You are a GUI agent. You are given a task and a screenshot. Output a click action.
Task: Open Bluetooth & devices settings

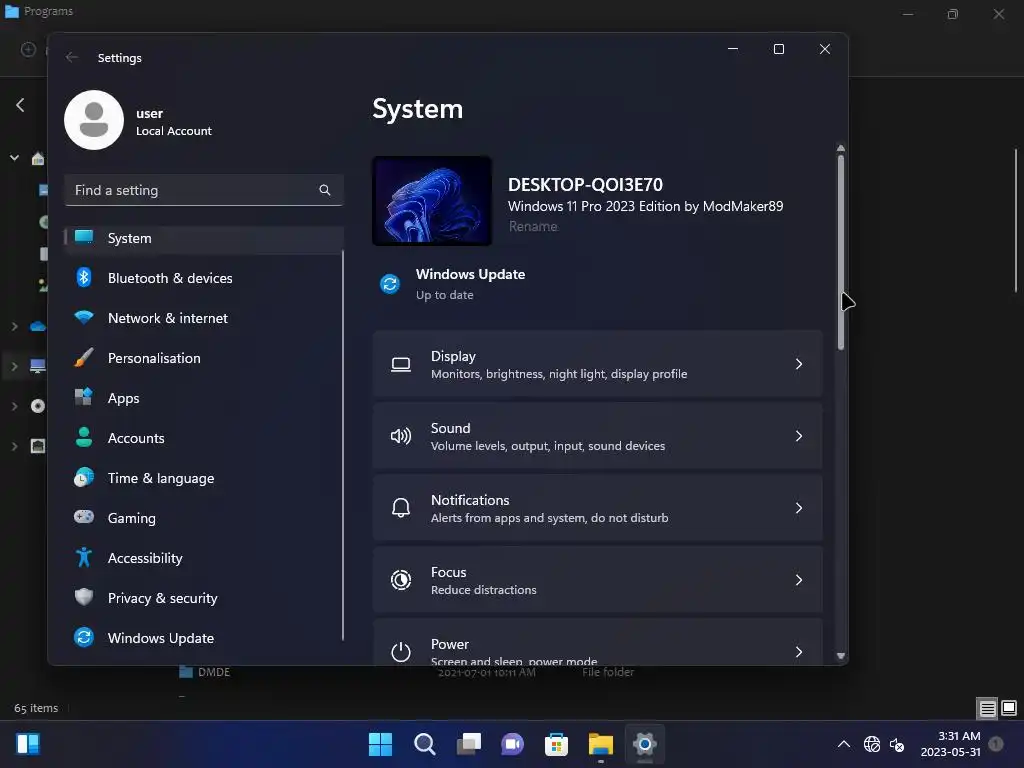click(204, 278)
